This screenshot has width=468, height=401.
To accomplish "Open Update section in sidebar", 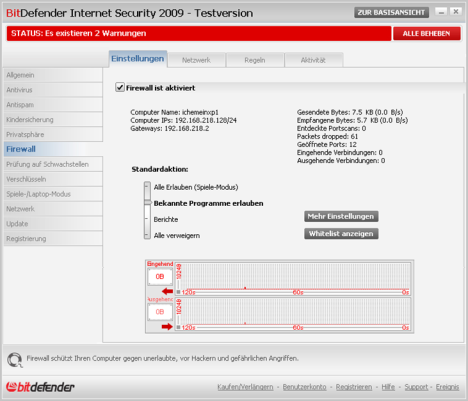I will [53, 224].
